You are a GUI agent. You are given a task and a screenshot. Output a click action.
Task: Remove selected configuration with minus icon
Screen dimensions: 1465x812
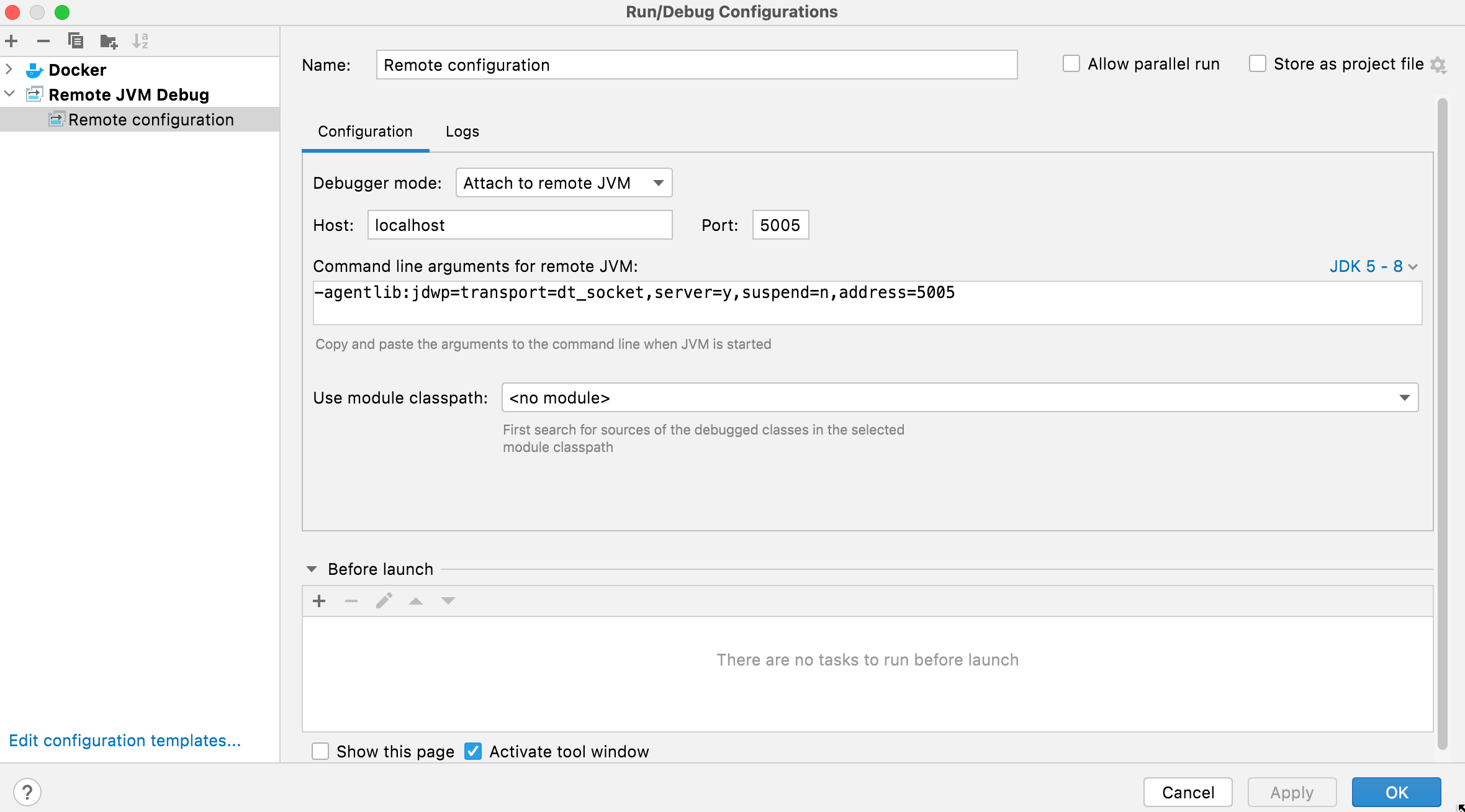point(43,41)
